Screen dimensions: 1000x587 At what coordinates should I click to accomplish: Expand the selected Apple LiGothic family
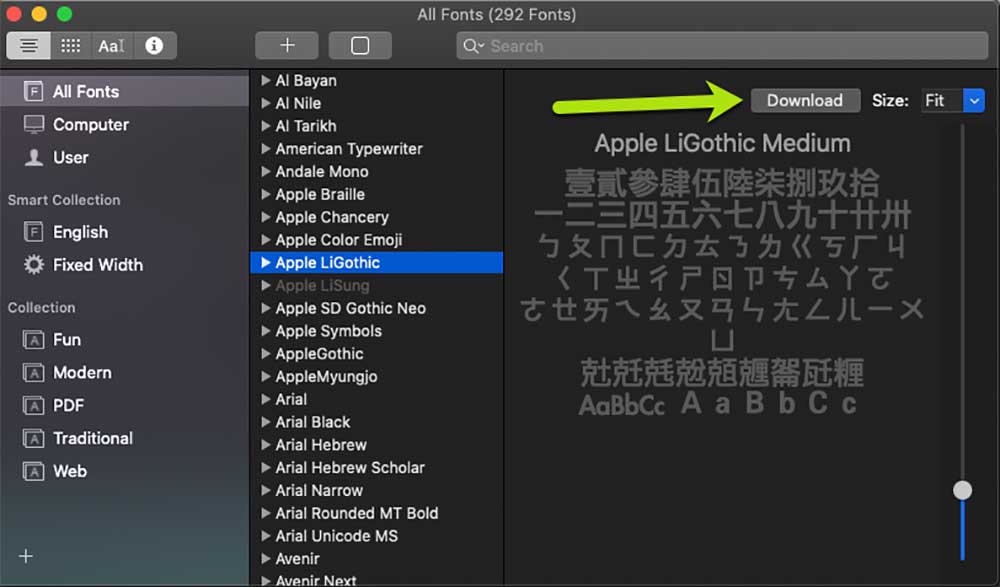[266, 262]
